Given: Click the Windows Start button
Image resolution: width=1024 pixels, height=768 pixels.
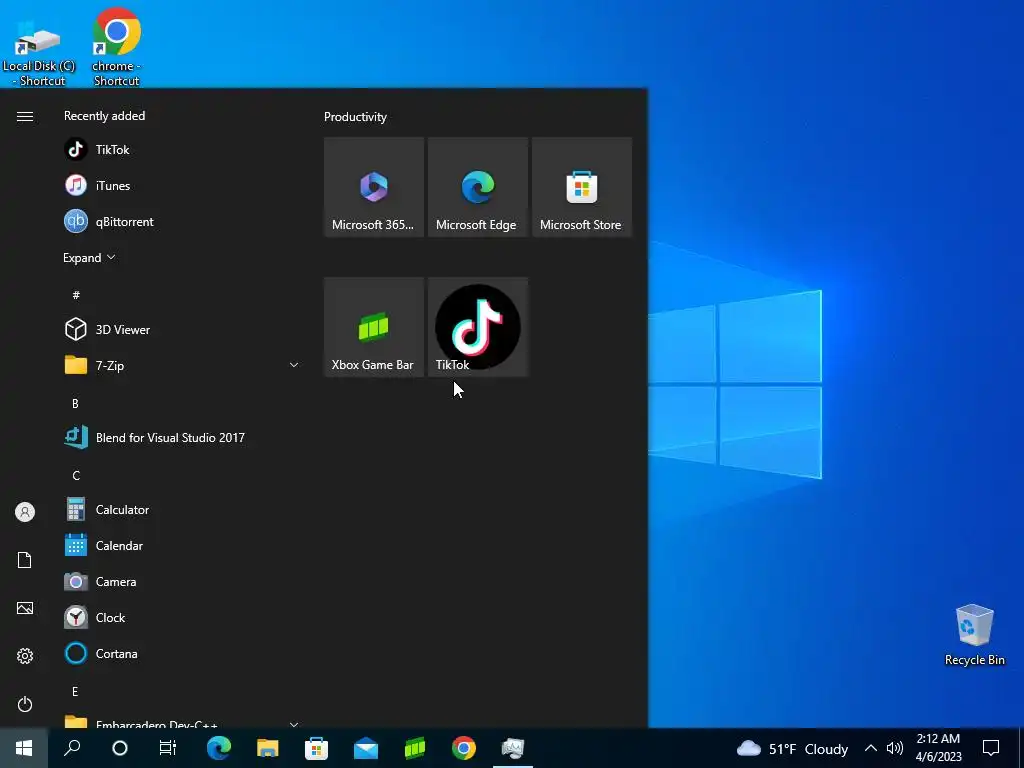Looking at the screenshot, I should tap(24, 748).
